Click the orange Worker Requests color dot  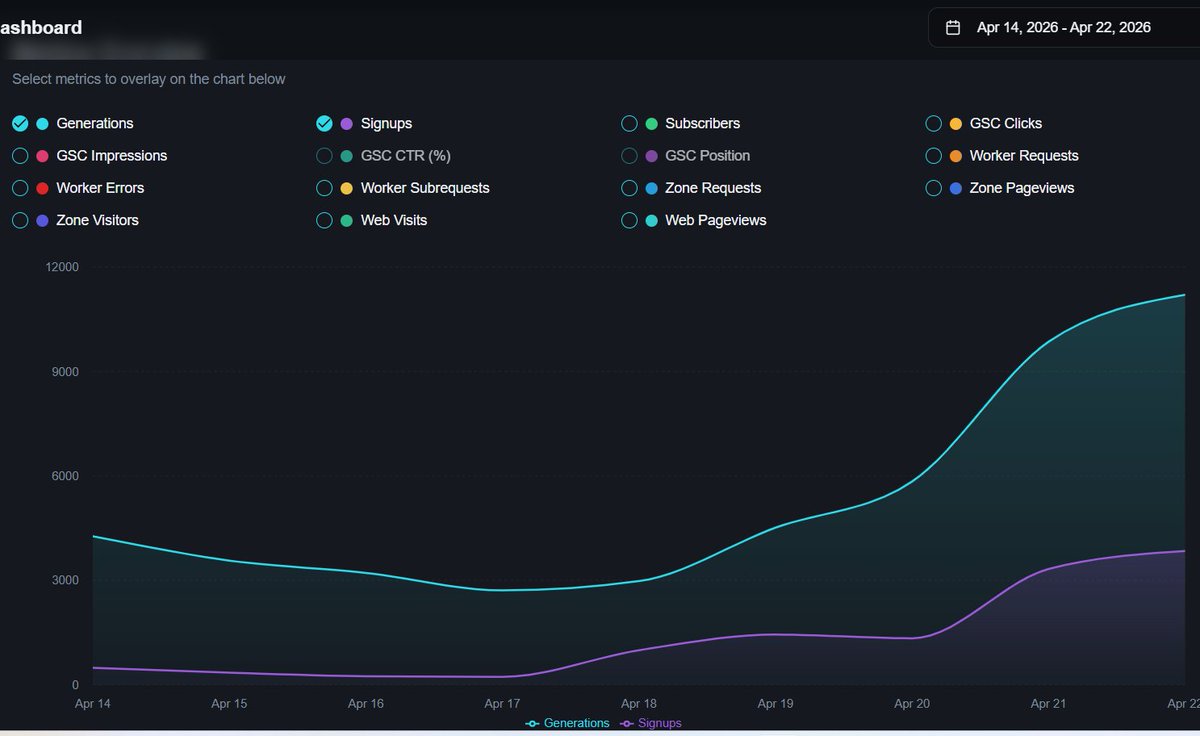956,156
